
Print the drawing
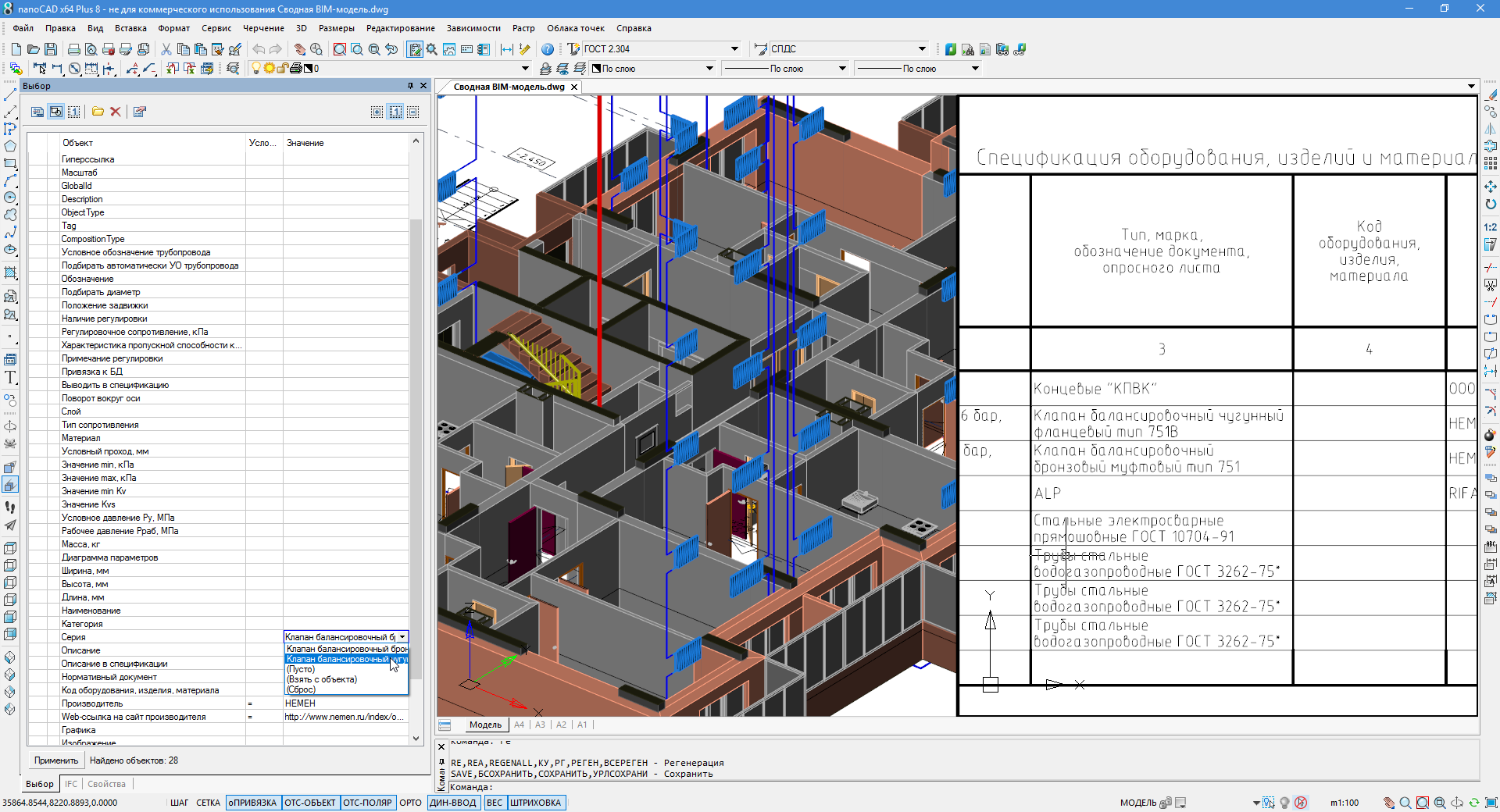(x=73, y=48)
